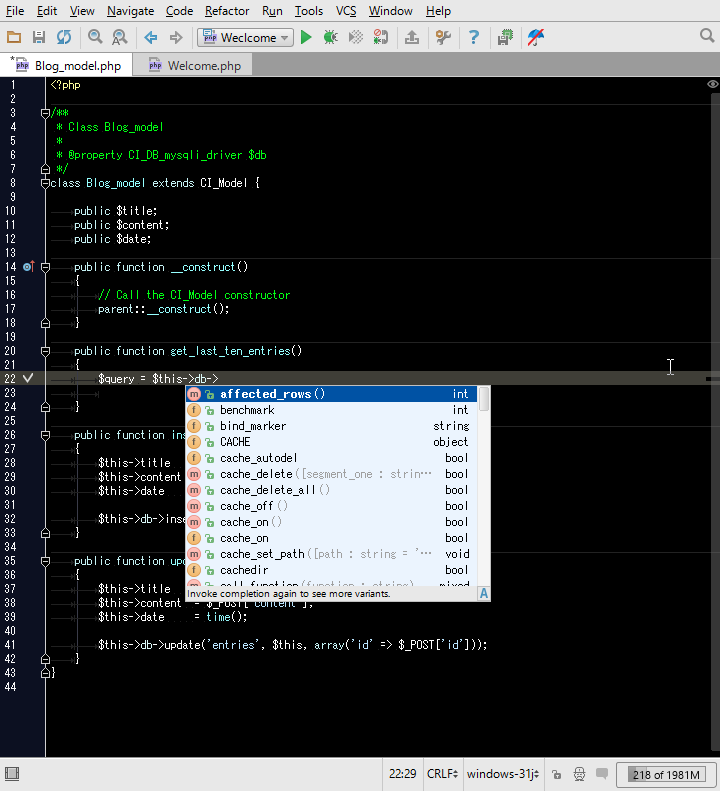This screenshot has width=720, height=791.
Task: Select affected_rows() completion item
Action: click(x=331, y=394)
